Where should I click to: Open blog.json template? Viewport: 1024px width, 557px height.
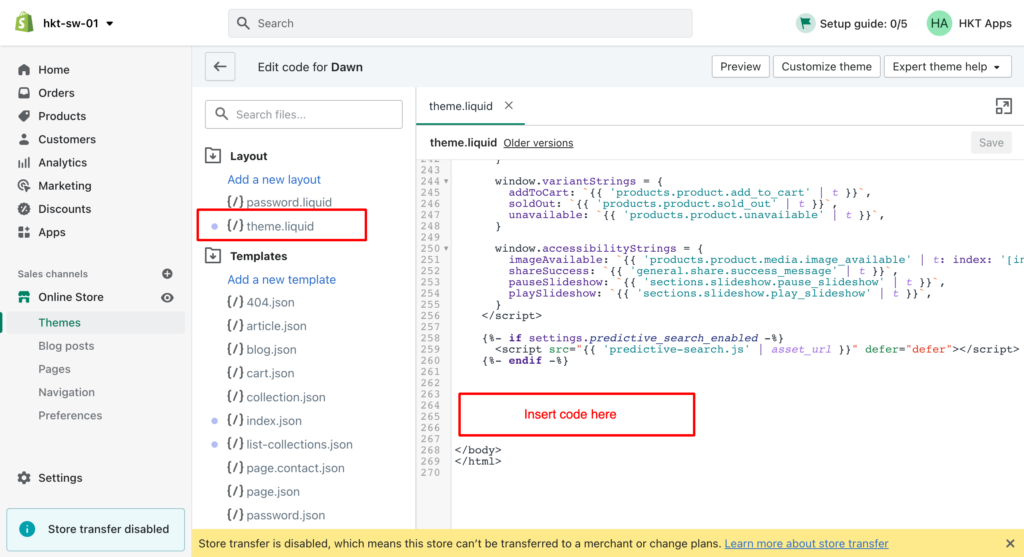pos(261,350)
